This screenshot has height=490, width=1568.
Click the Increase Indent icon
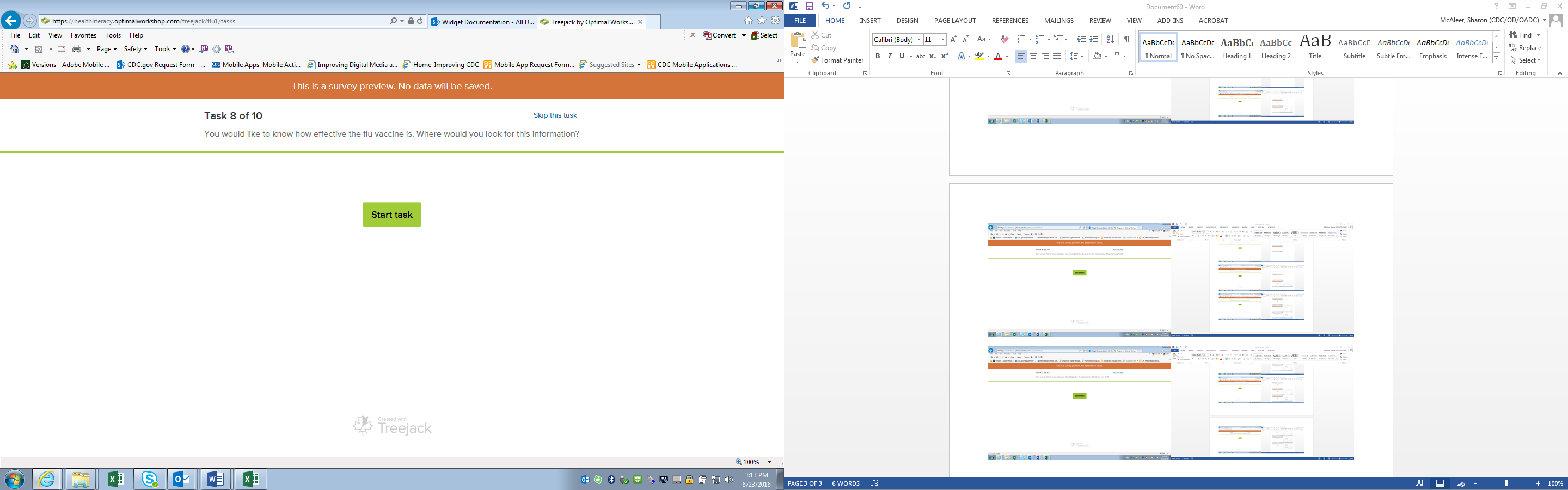coord(1094,40)
